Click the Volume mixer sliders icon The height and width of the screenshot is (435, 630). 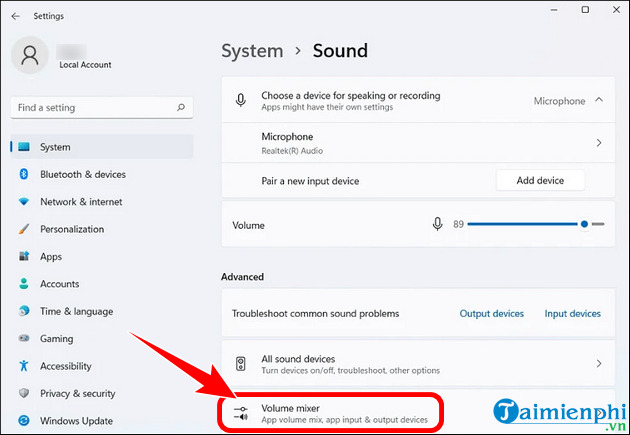[241, 413]
